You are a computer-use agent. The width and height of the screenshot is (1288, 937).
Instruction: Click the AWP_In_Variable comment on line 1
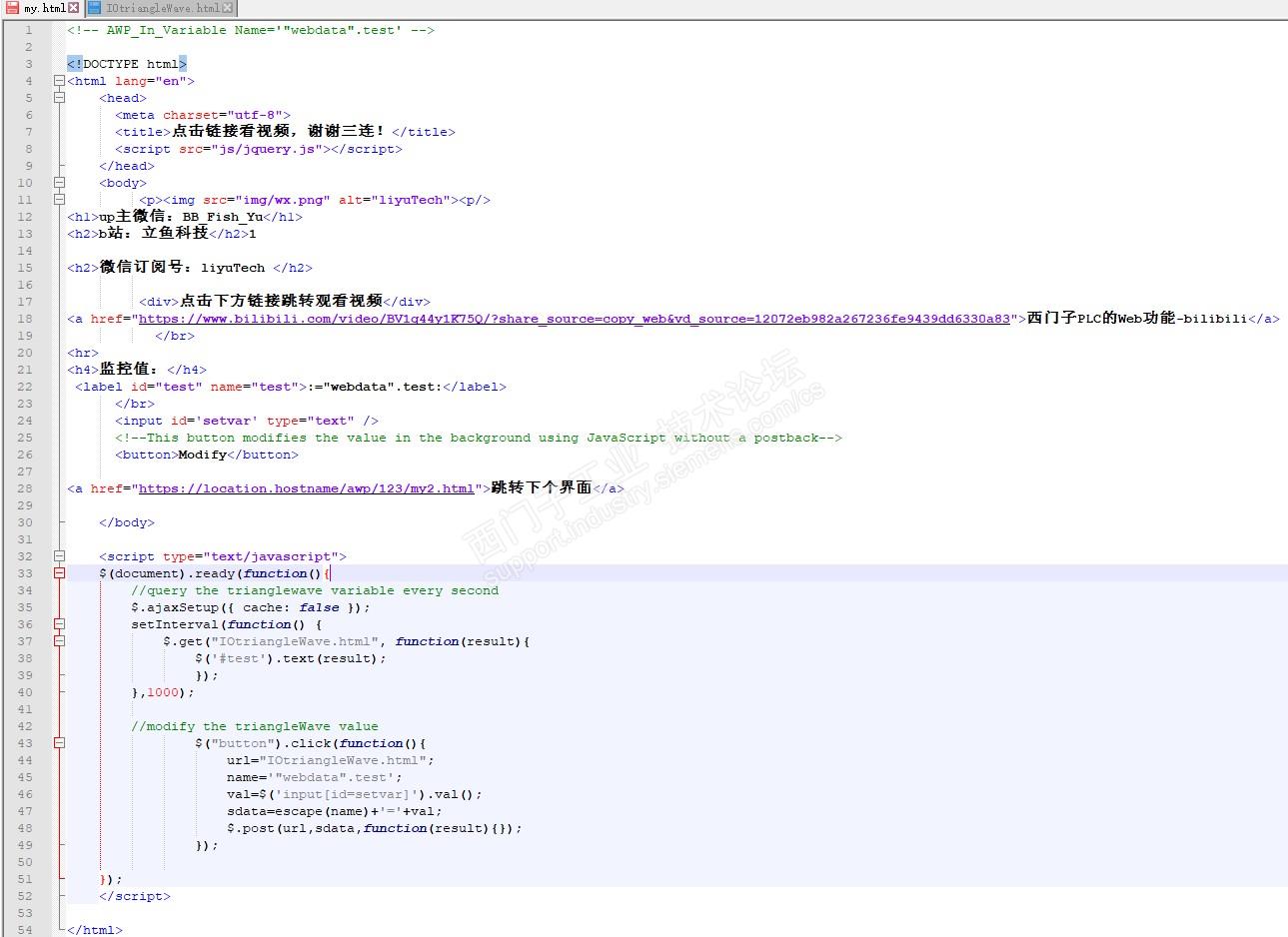click(251, 30)
